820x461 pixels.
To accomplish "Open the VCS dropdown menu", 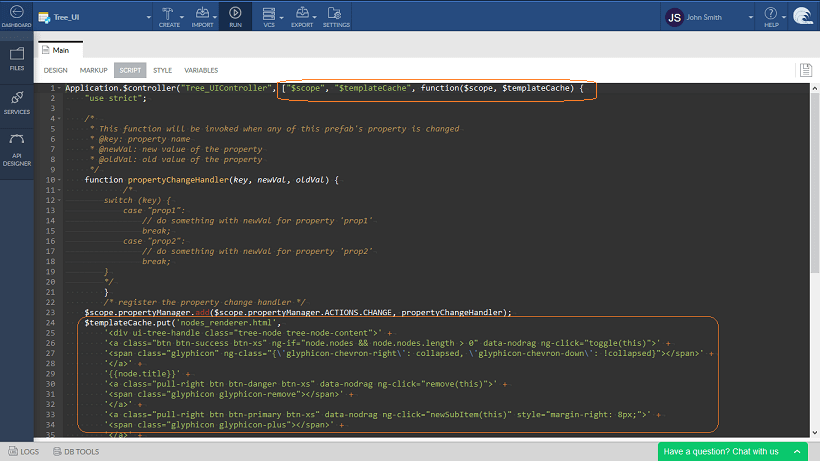I will [x=268, y=16].
